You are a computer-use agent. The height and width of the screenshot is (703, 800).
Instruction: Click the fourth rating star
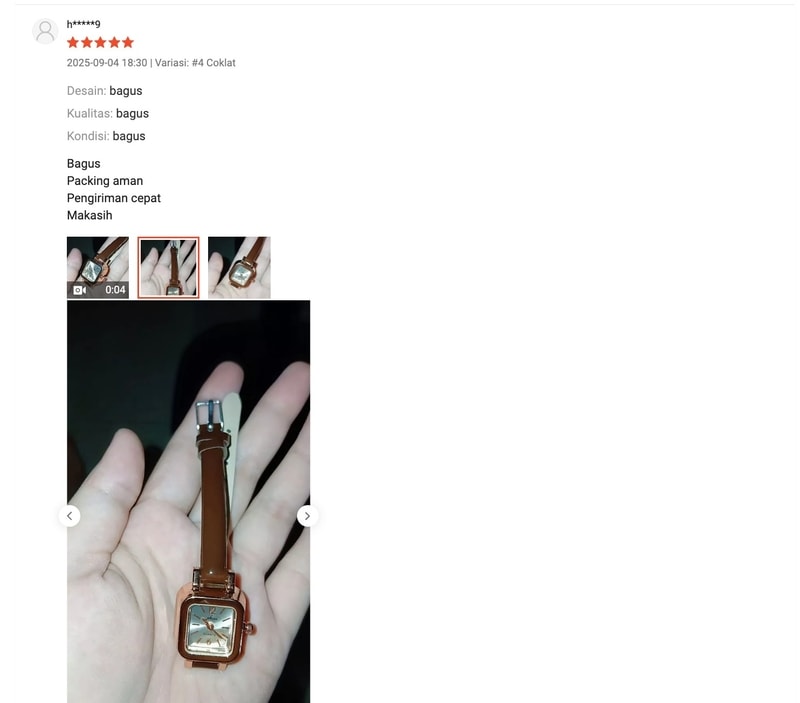114,42
